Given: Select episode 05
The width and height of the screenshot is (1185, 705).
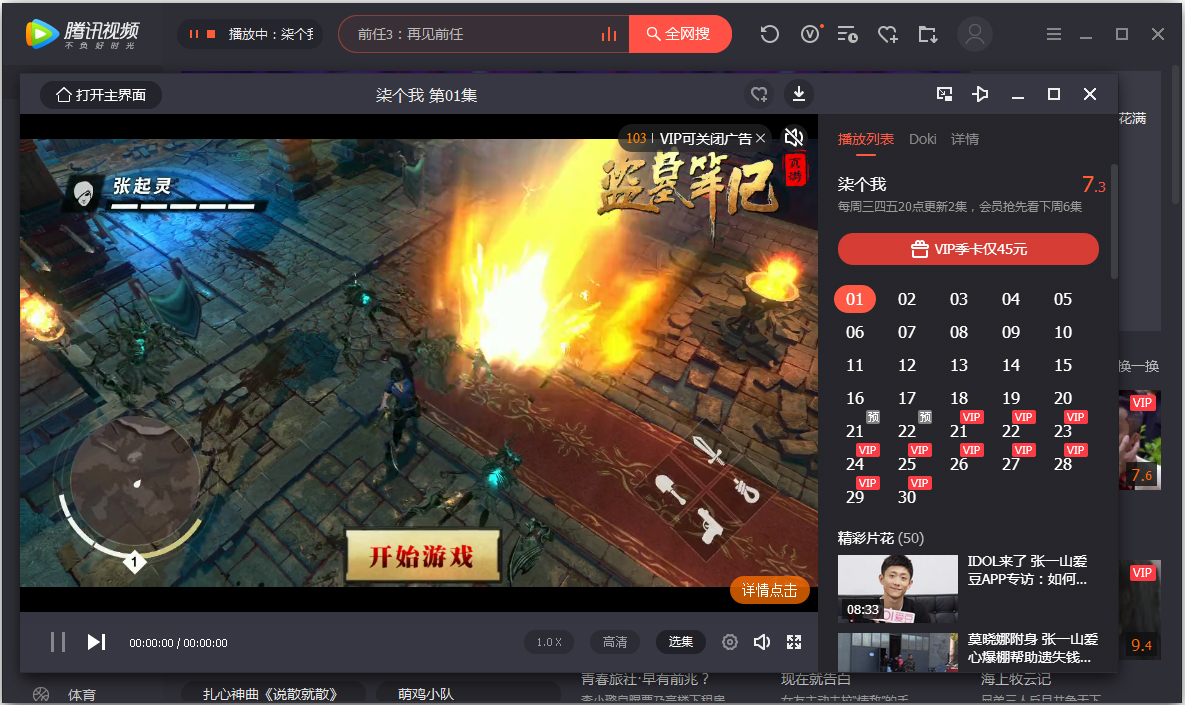Looking at the screenshot, I should coord(1063,299).
